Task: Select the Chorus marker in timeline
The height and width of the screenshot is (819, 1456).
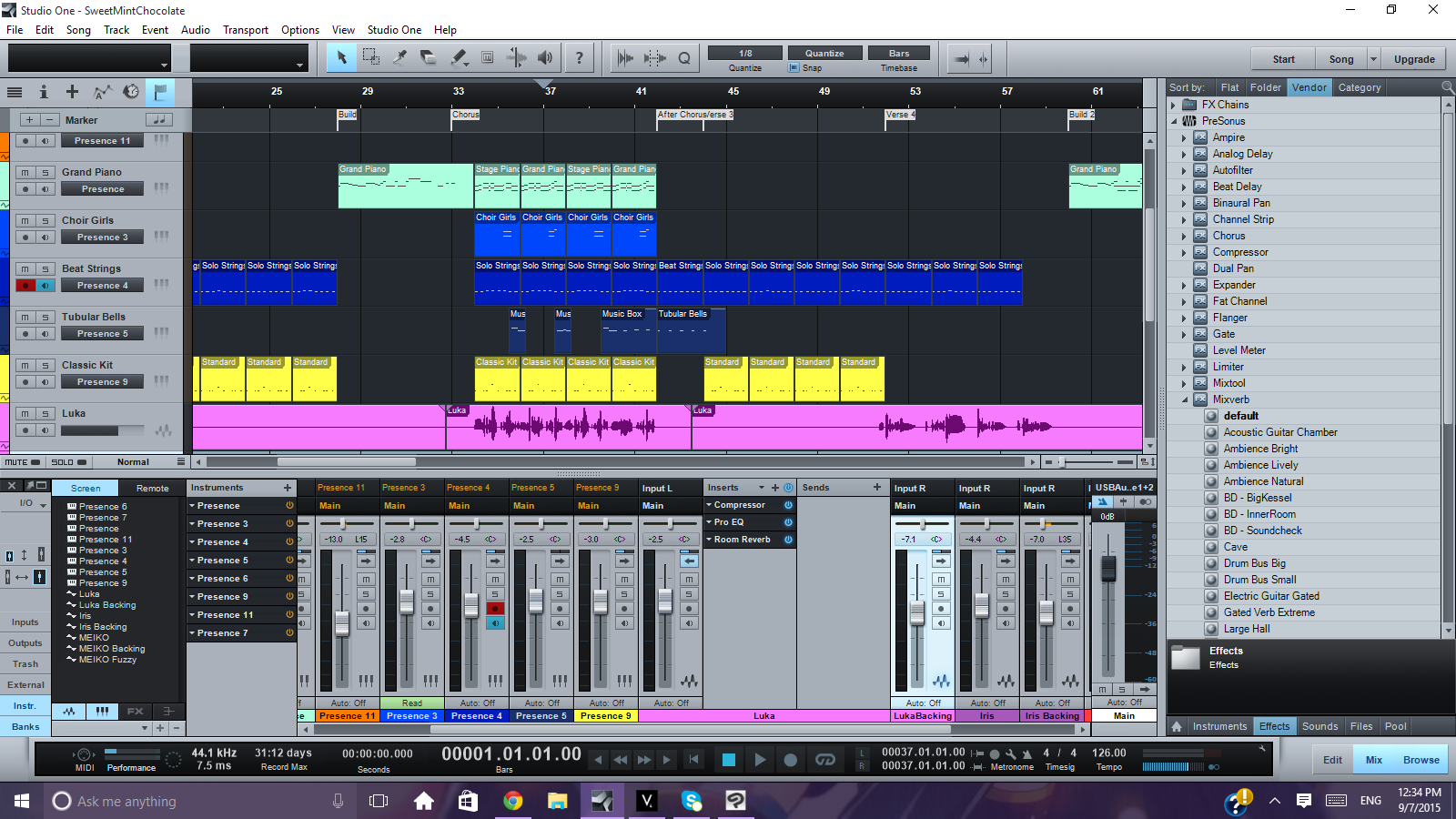Action: click(465, 115)
